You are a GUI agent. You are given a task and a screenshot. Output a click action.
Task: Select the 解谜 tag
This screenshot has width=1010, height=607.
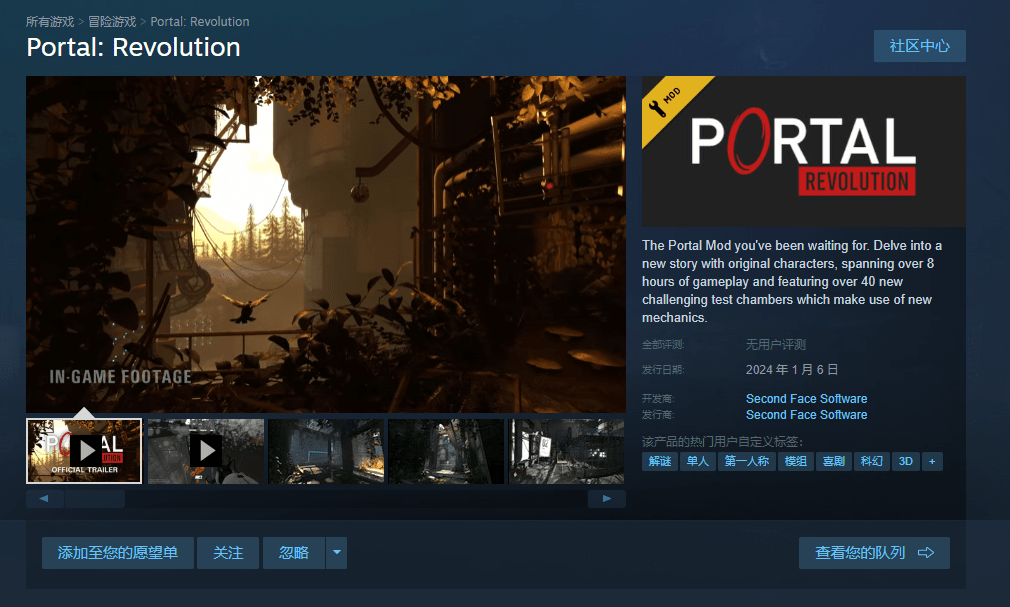coord(660,461)
